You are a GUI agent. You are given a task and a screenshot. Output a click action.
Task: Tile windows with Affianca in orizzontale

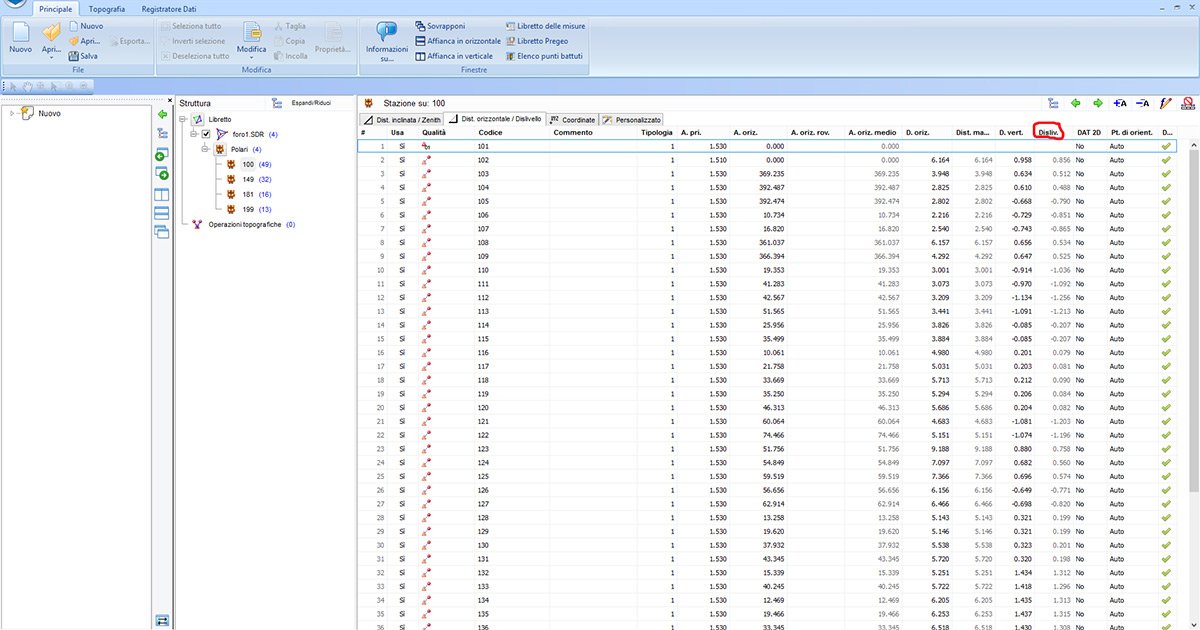pyautogui.click(x=457, y=41)
